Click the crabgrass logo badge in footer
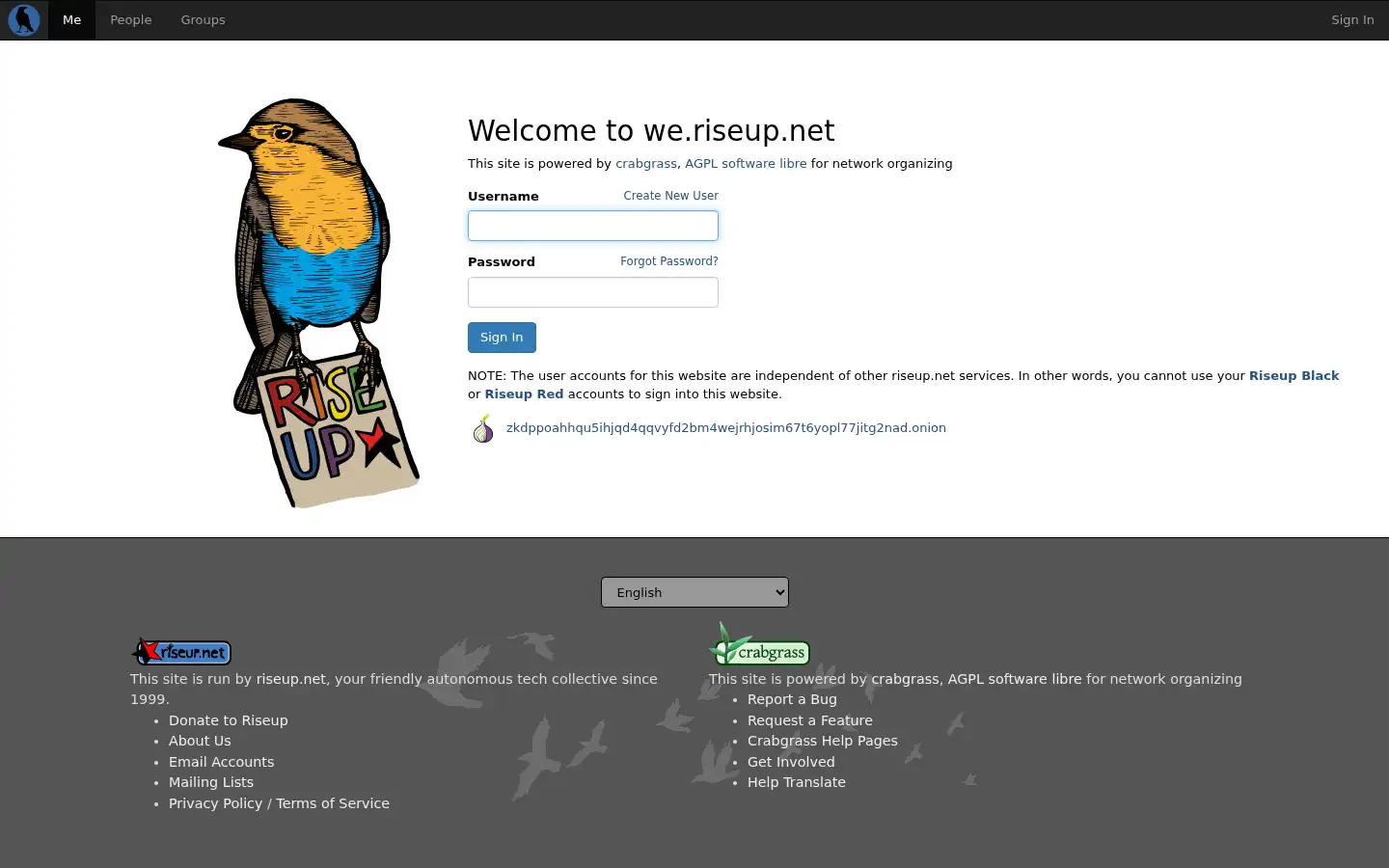The height and width of the screenshot is (868, 1389). click(x=759, y=644)
